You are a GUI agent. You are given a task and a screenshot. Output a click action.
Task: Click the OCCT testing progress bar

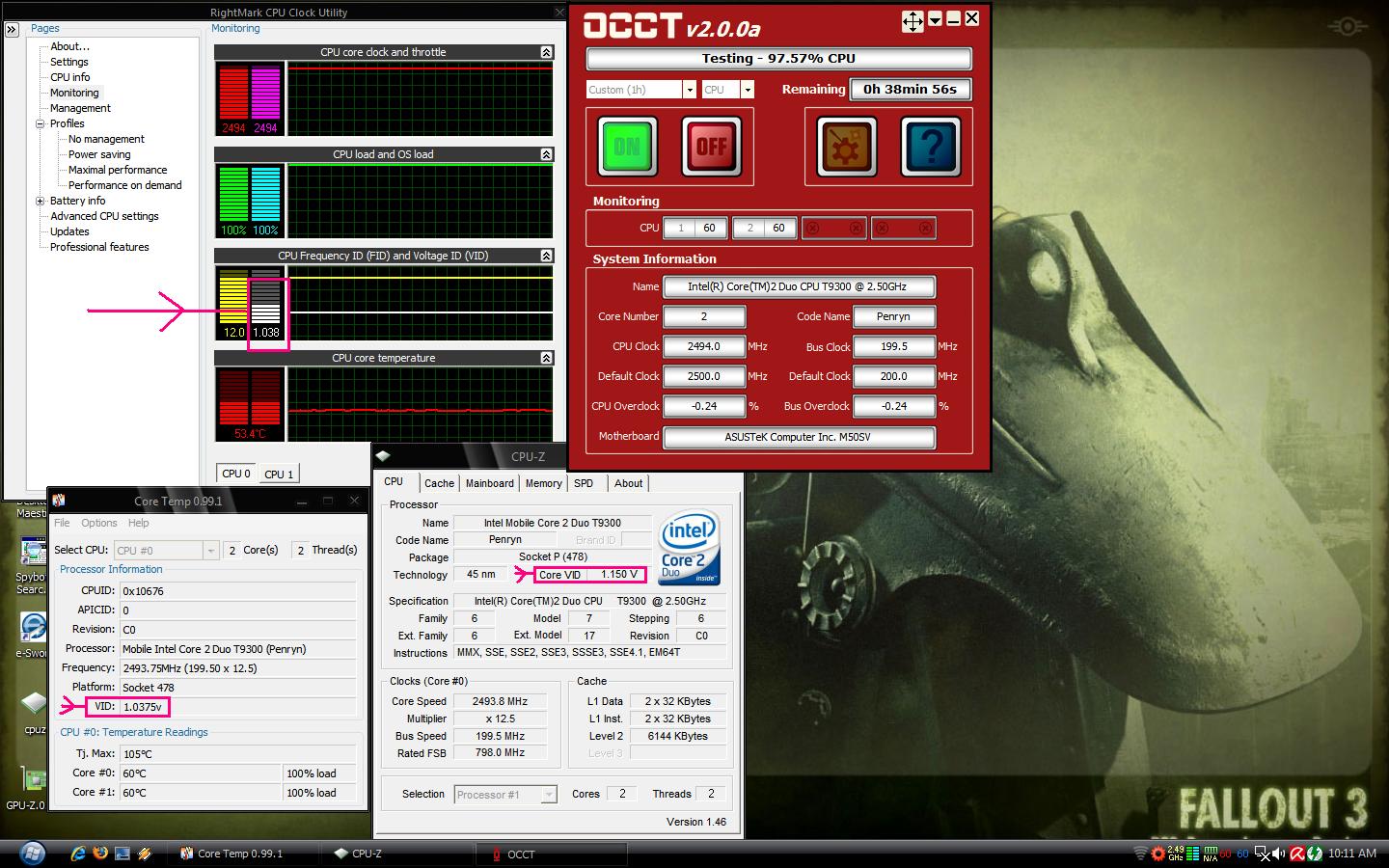coord(778,59)
